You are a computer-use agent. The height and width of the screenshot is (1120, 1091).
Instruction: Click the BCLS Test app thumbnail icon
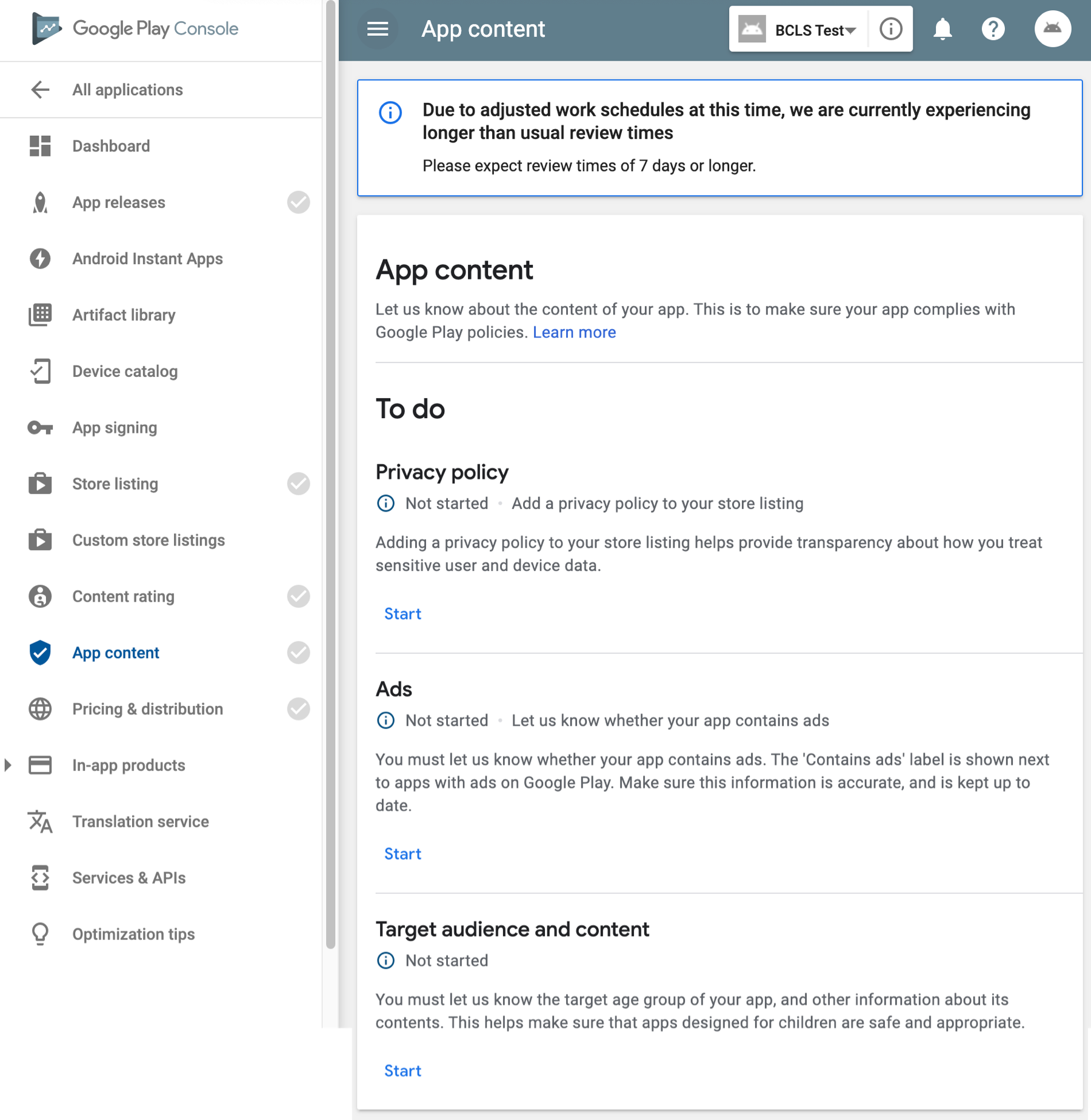click(x=752, y=29)
